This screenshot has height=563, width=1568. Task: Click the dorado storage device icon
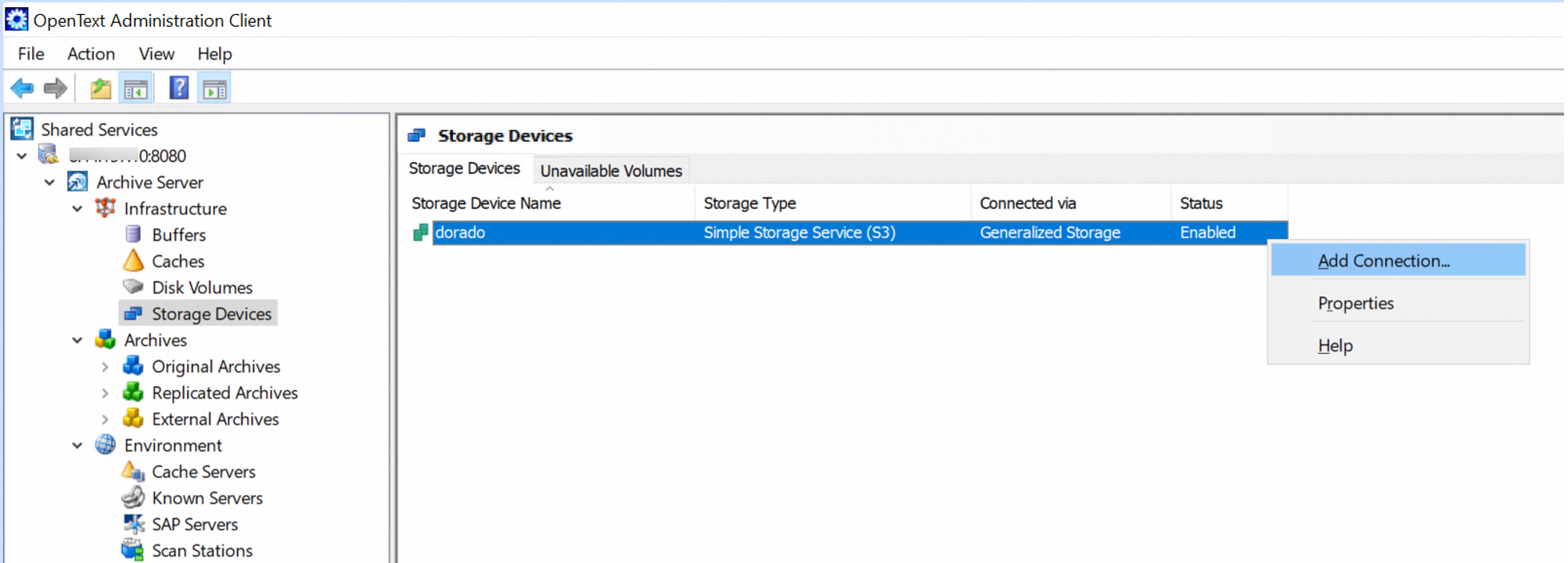pyautogui.click(x=421, y=233)
